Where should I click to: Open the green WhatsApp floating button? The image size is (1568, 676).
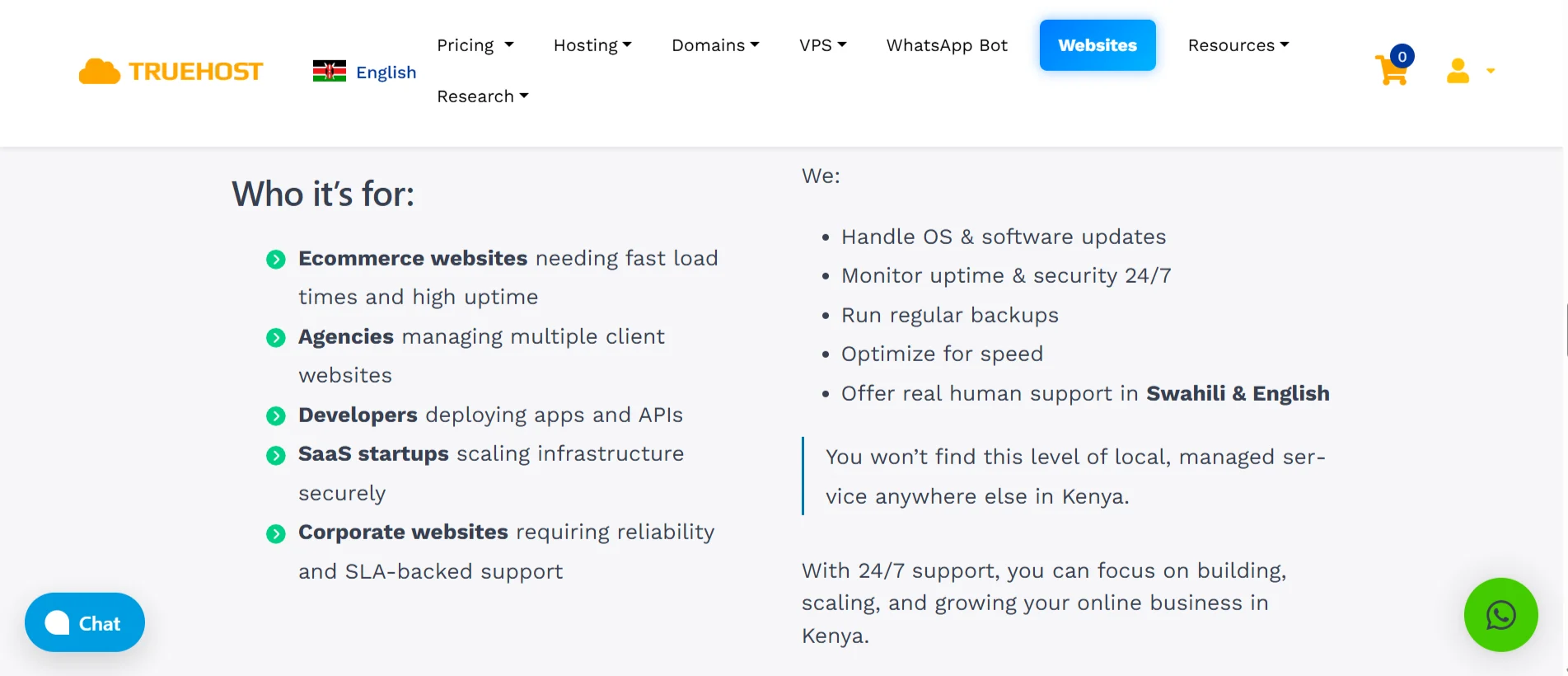(x=1500, y=615)
